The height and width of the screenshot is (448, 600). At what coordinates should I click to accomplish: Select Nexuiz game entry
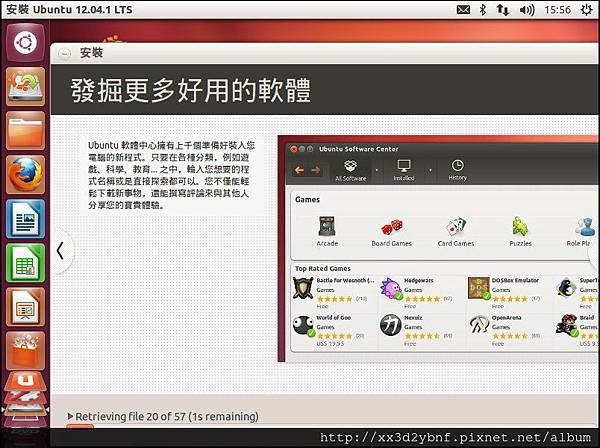(416, 331)
